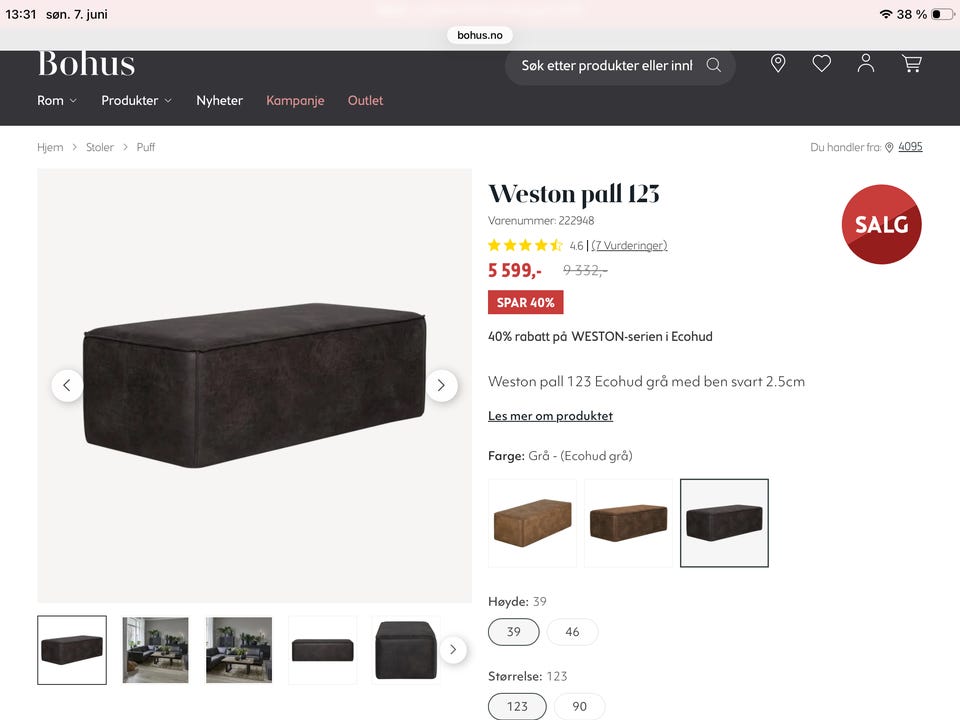This screenshot has height=720, width=960.
Task: Open the shopping cart icon
Action: [x=912, y=63]
